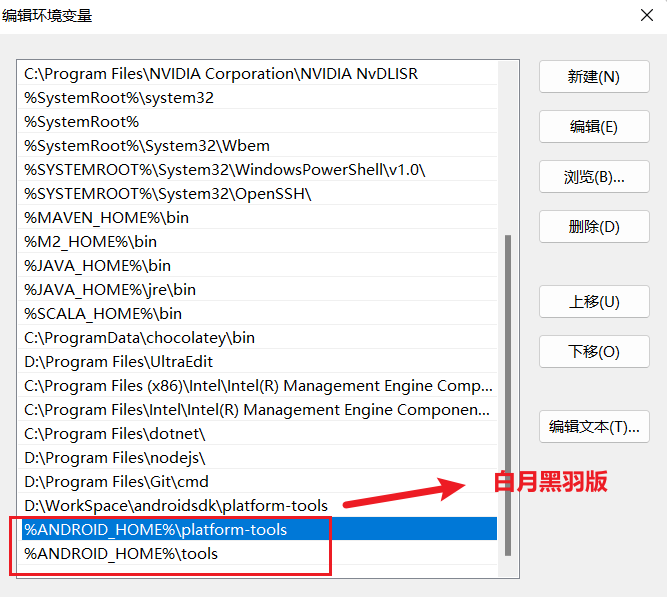667x597 pixels.
Task: Delete entry with 删除(D) button
Action: point(594,226)
